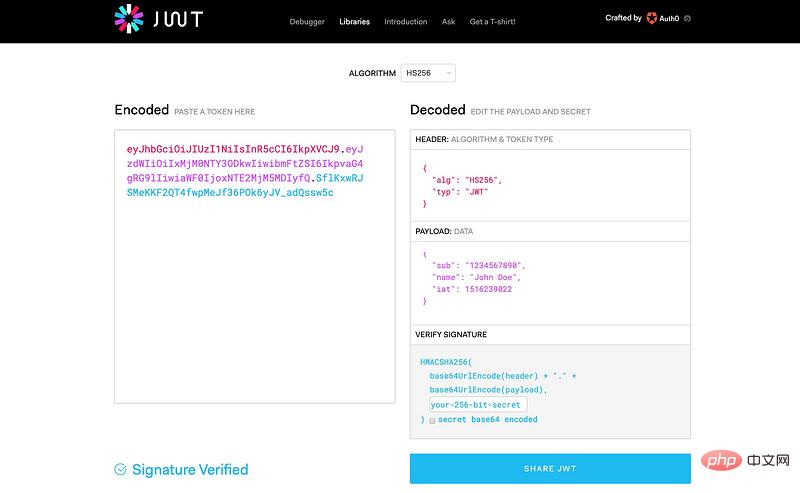The width and height of the screenshot is (800, 493).
Task: Click the Auth0 shield logo
Action: click(653, 18)
